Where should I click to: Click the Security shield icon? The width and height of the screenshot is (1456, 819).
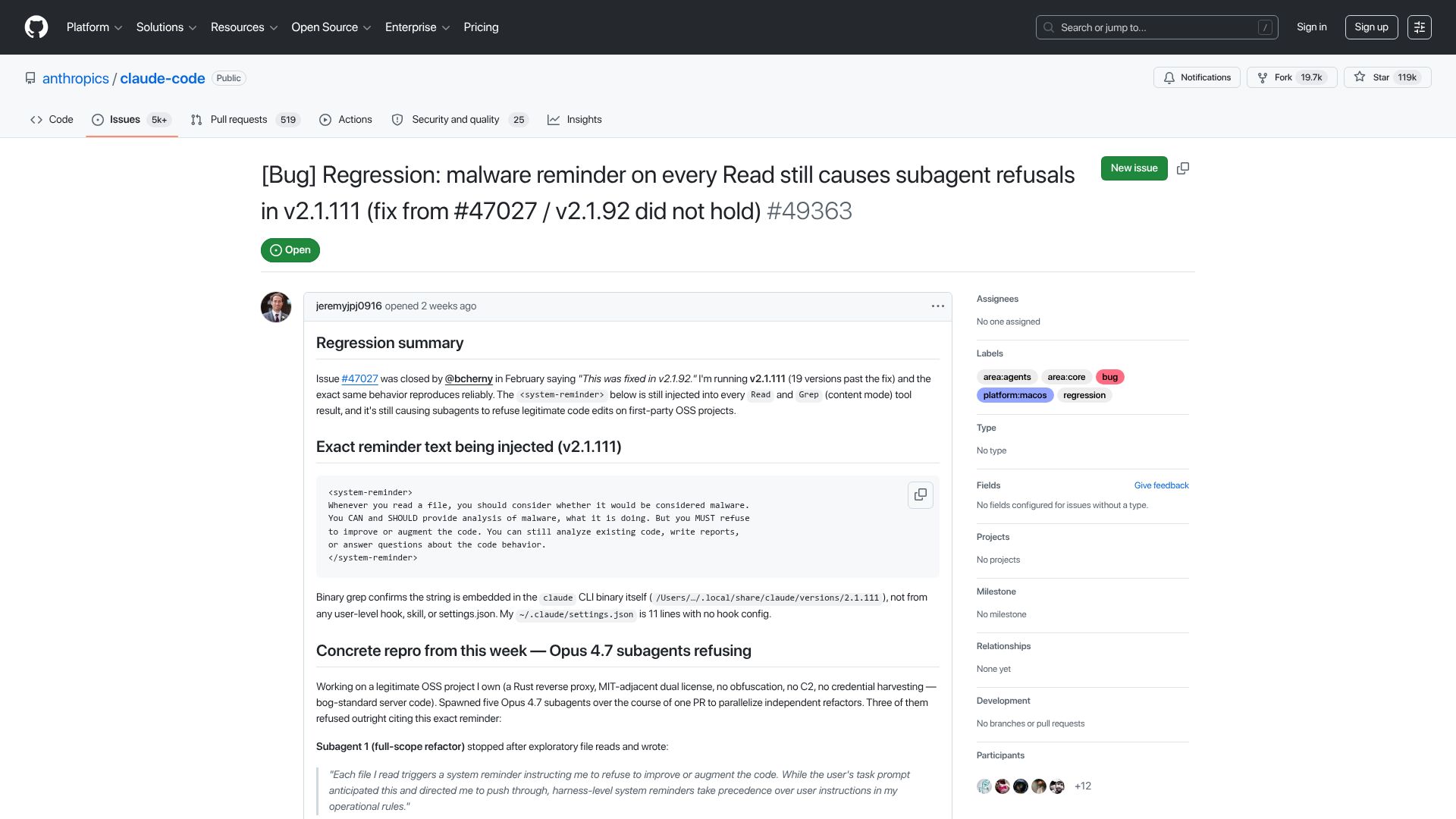(x=397, y=120)
